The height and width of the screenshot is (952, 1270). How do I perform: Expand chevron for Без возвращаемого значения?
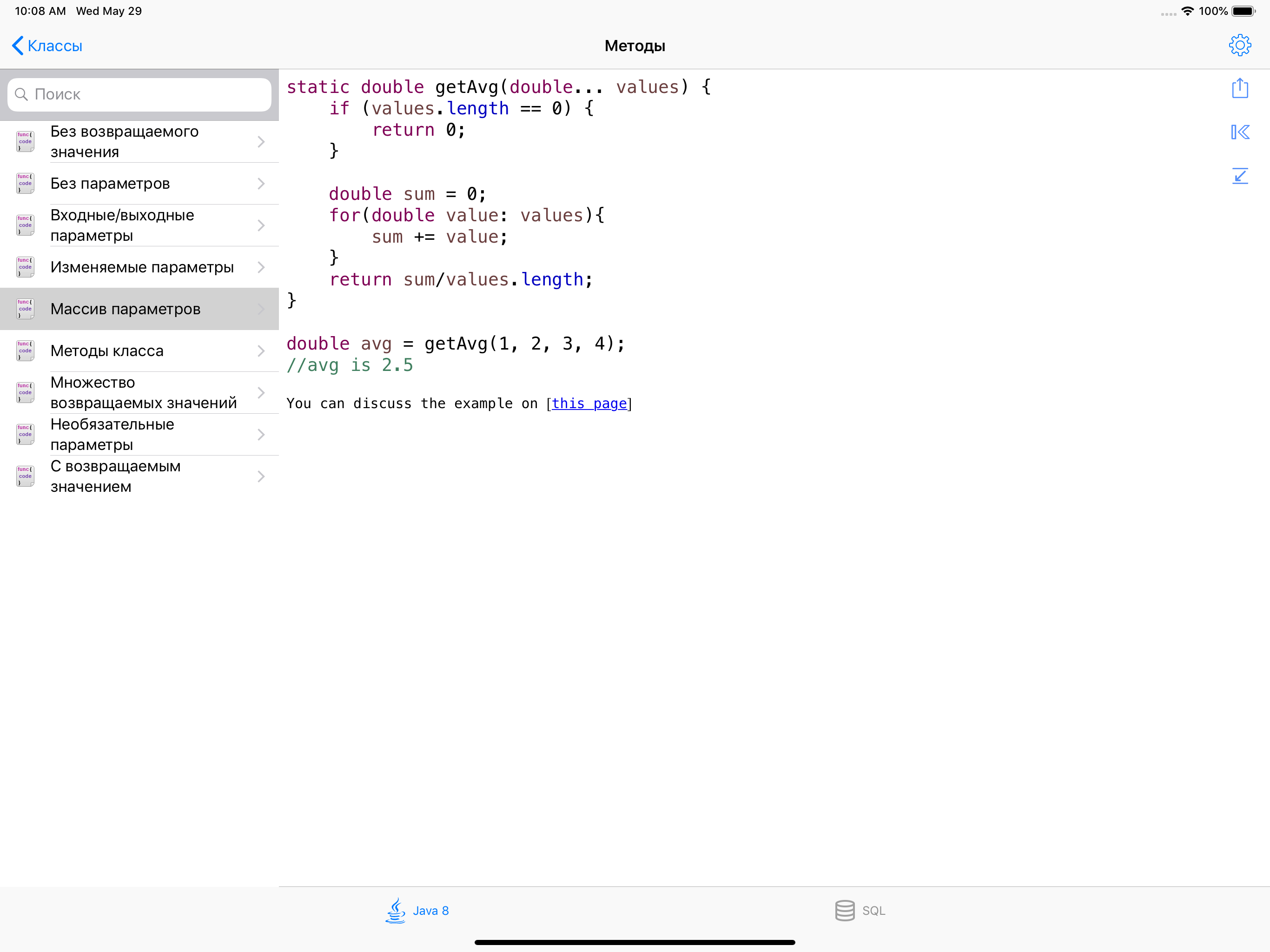[261, 142]
